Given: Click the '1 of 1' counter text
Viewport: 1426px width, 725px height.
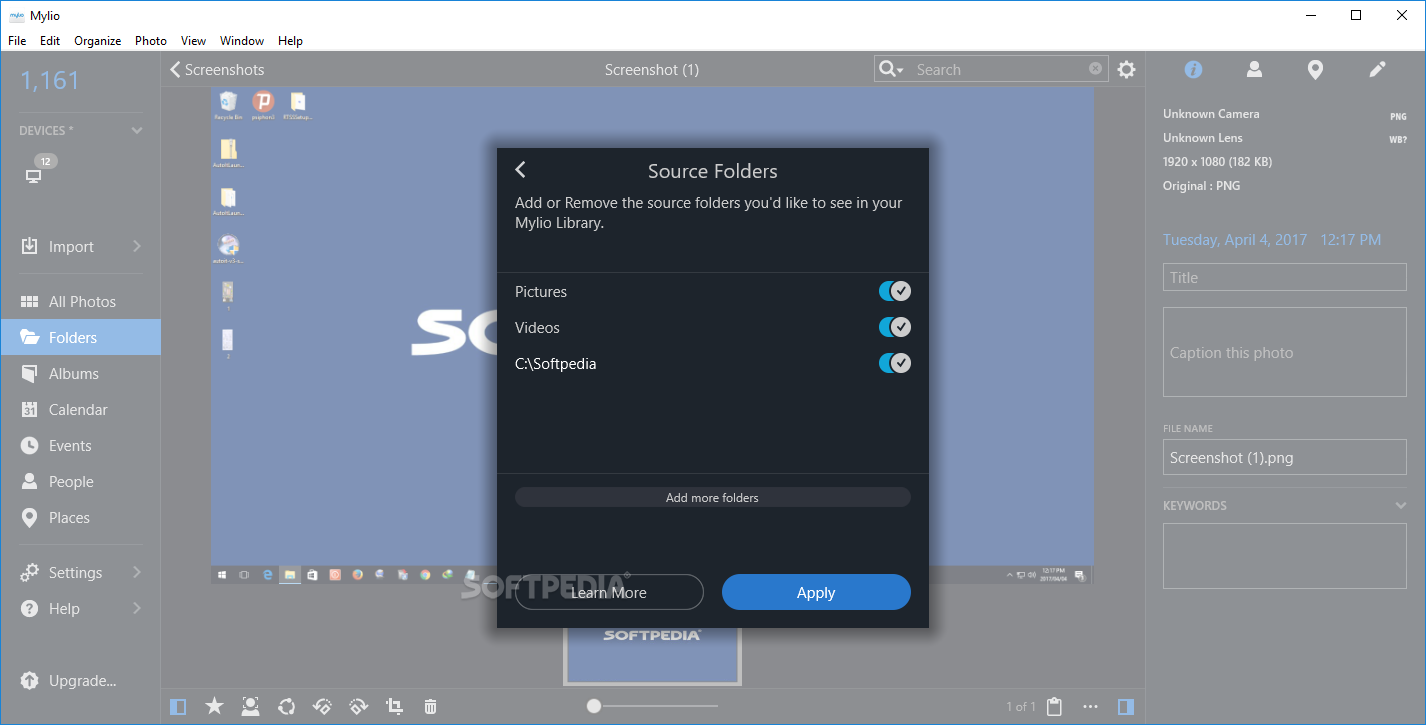Looking at the screenshot, I should (x=1021, y=707).
